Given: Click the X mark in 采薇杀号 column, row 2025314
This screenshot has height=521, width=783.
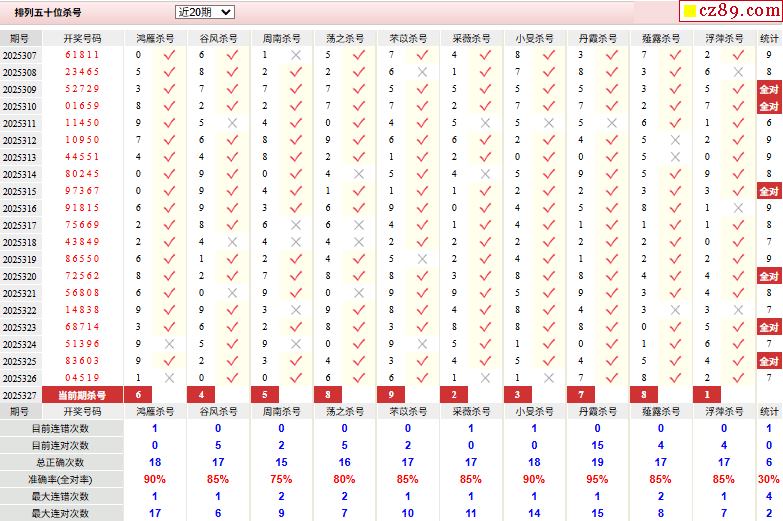Looking at the screenshot, I should (x=485, y=174).
